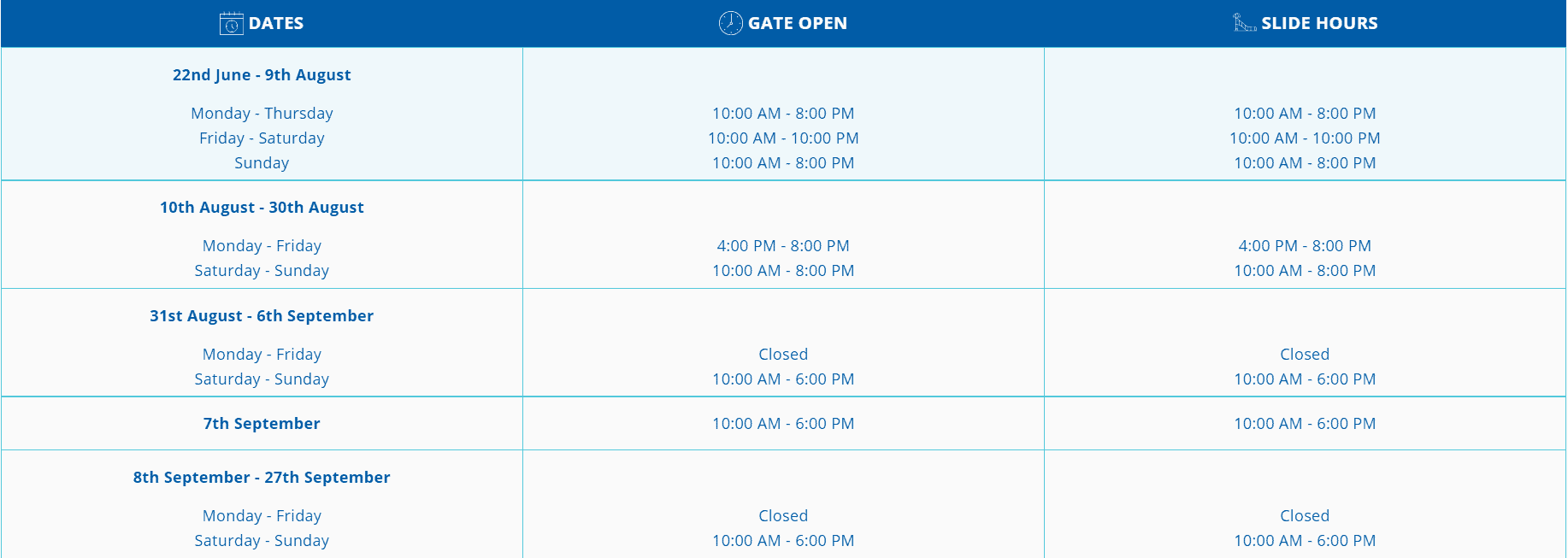Click the water slide icon beside SLIDE HOURS
Viewport: 1568px width, 558px height.
pyautogui.click(x=1245, y=23)
